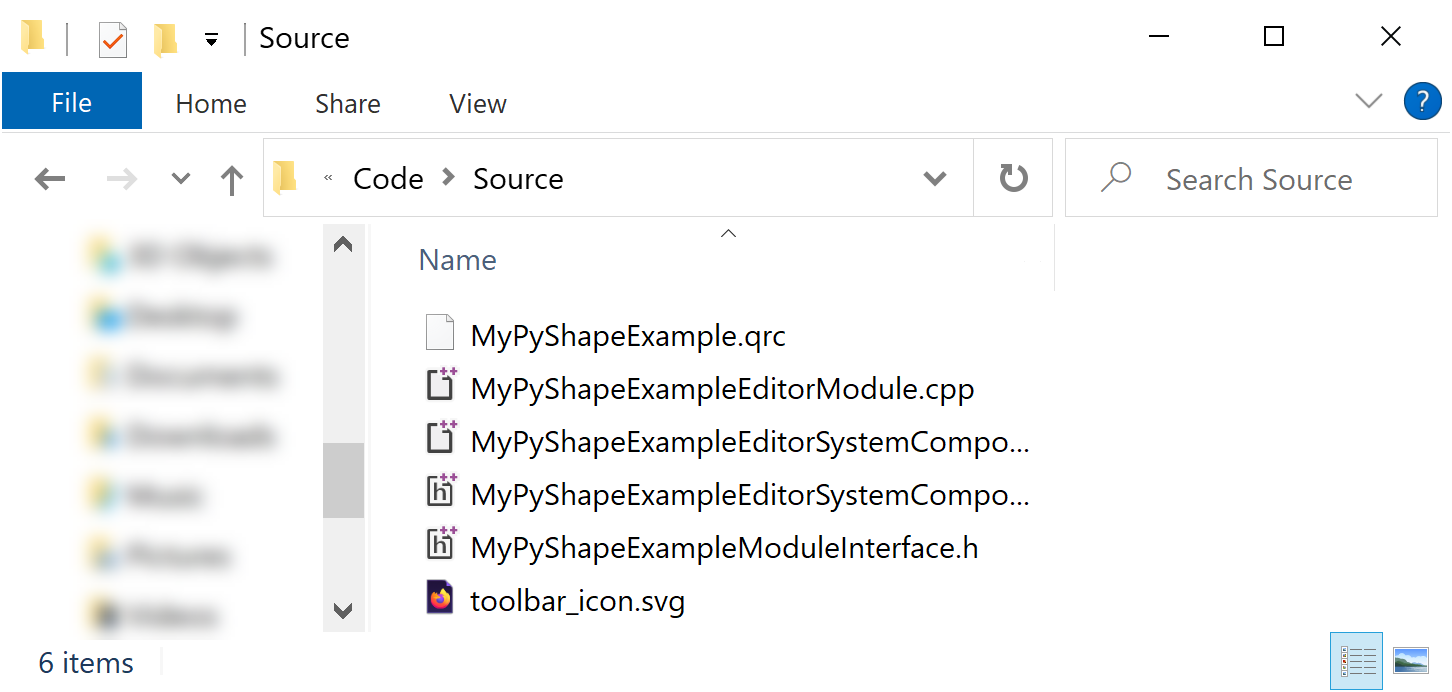Open the File menu tab
Image resolution: width=1452 pixels, height=692 pixels.
tap(72, 103)
